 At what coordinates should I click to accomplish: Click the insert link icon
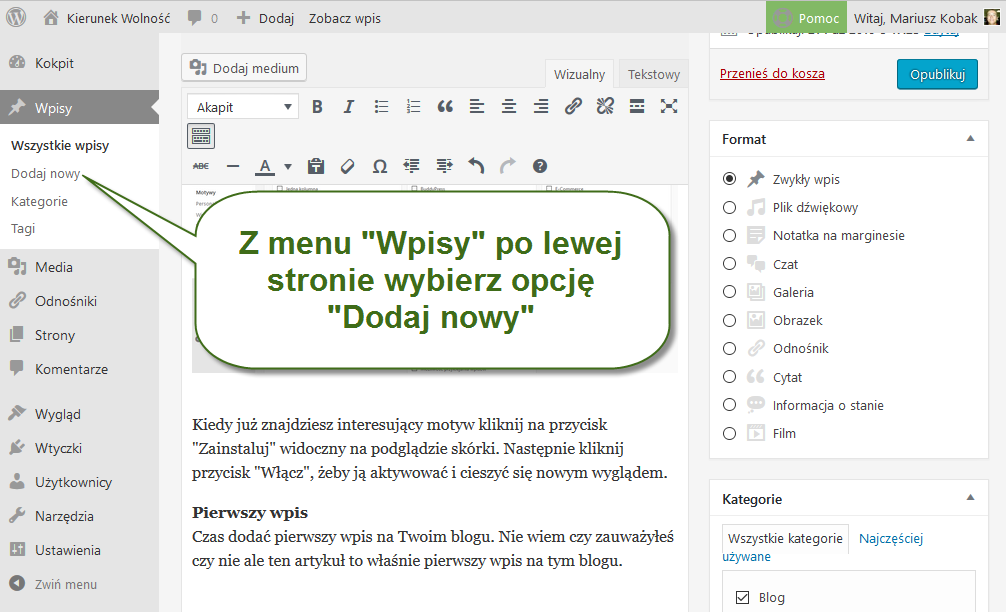tap(573, 107)
